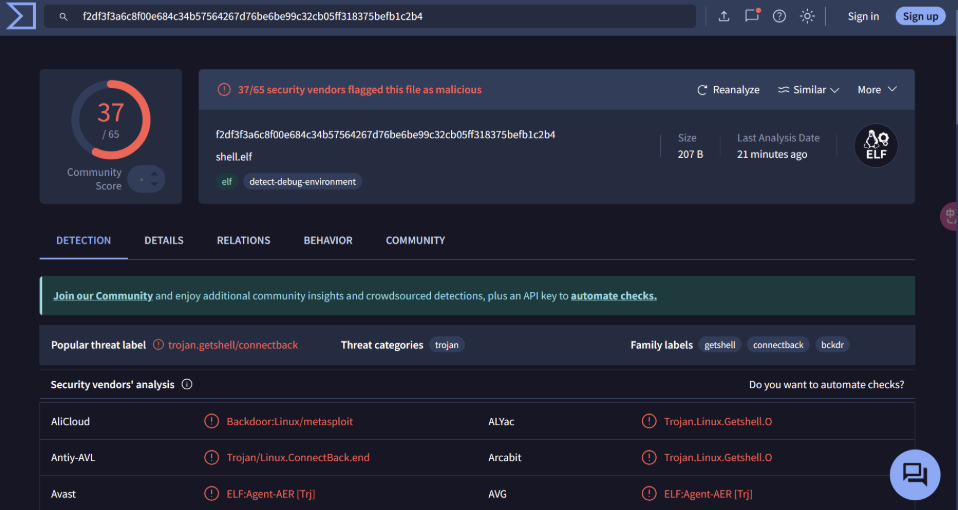Click the bckdr family label
Screen dimensions: 958x510
pyautogui.click(x=832, y=344)
